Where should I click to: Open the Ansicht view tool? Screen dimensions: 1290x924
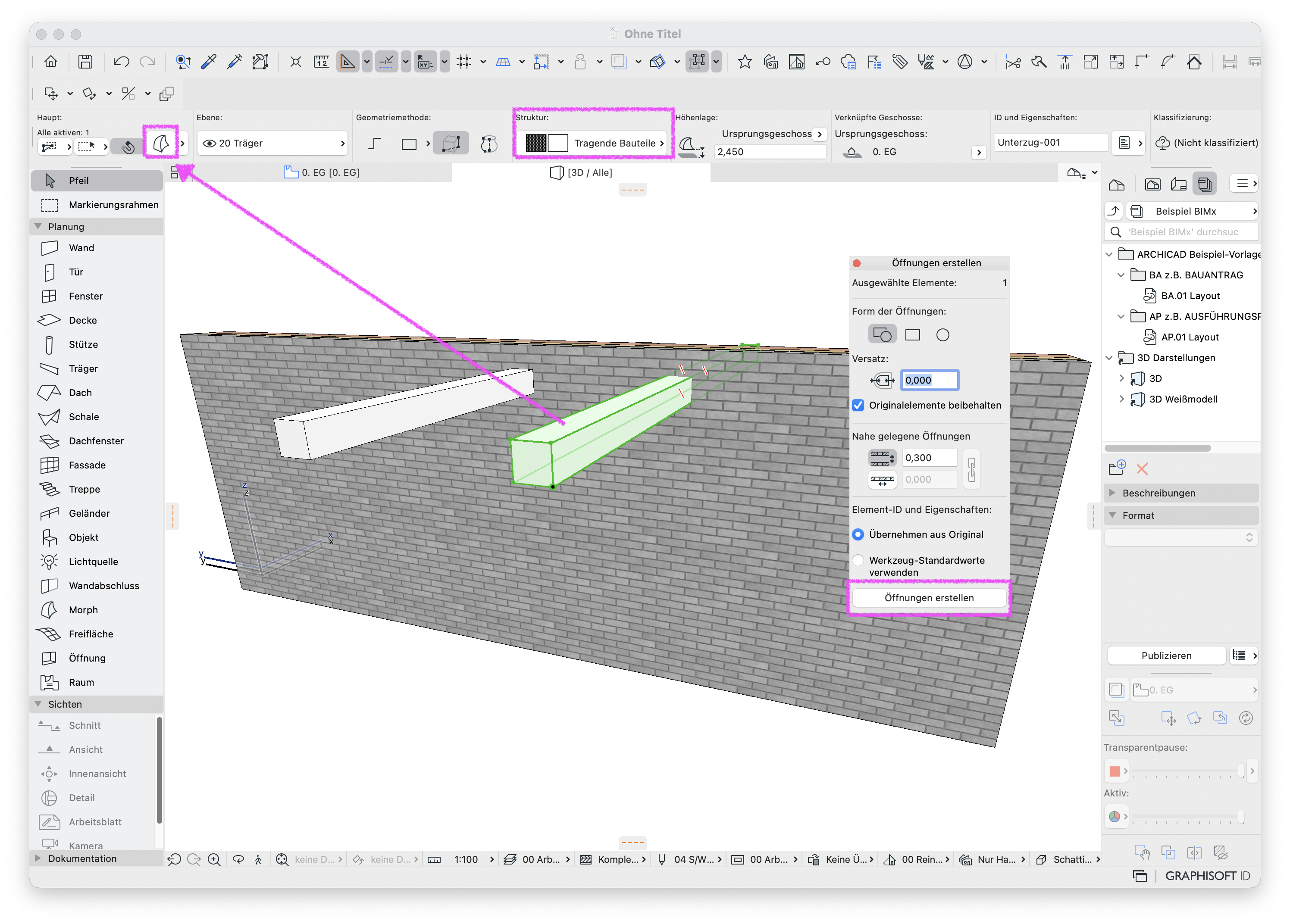point(85,749)
